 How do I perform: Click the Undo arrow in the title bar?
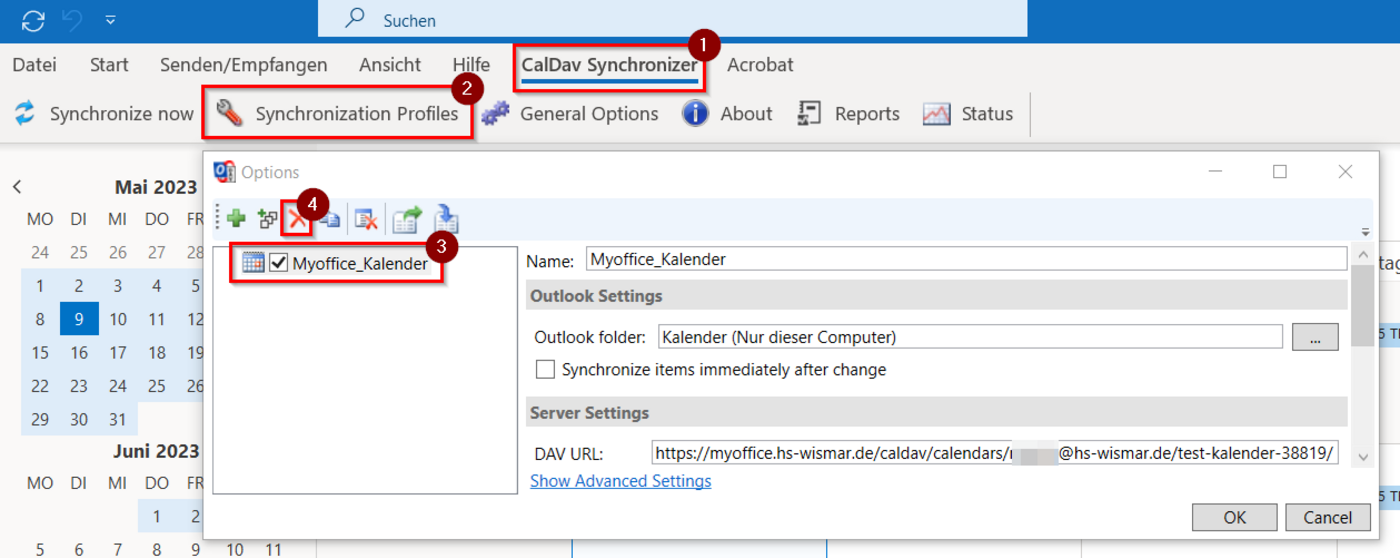click(72, 20)
